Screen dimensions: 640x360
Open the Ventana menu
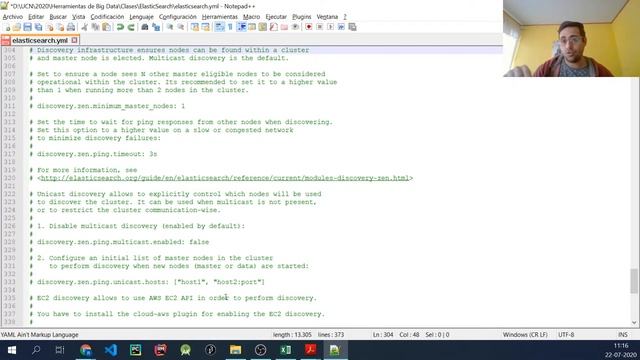click(x=327, y=17)
